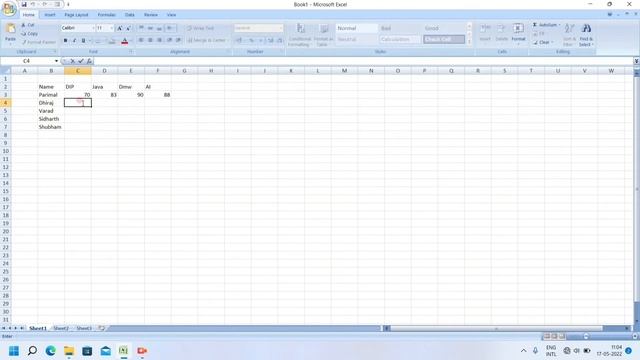This screenshot has width=640, height=360.
Task: Cancel cell entry with X button
Action: coord(72,61)
